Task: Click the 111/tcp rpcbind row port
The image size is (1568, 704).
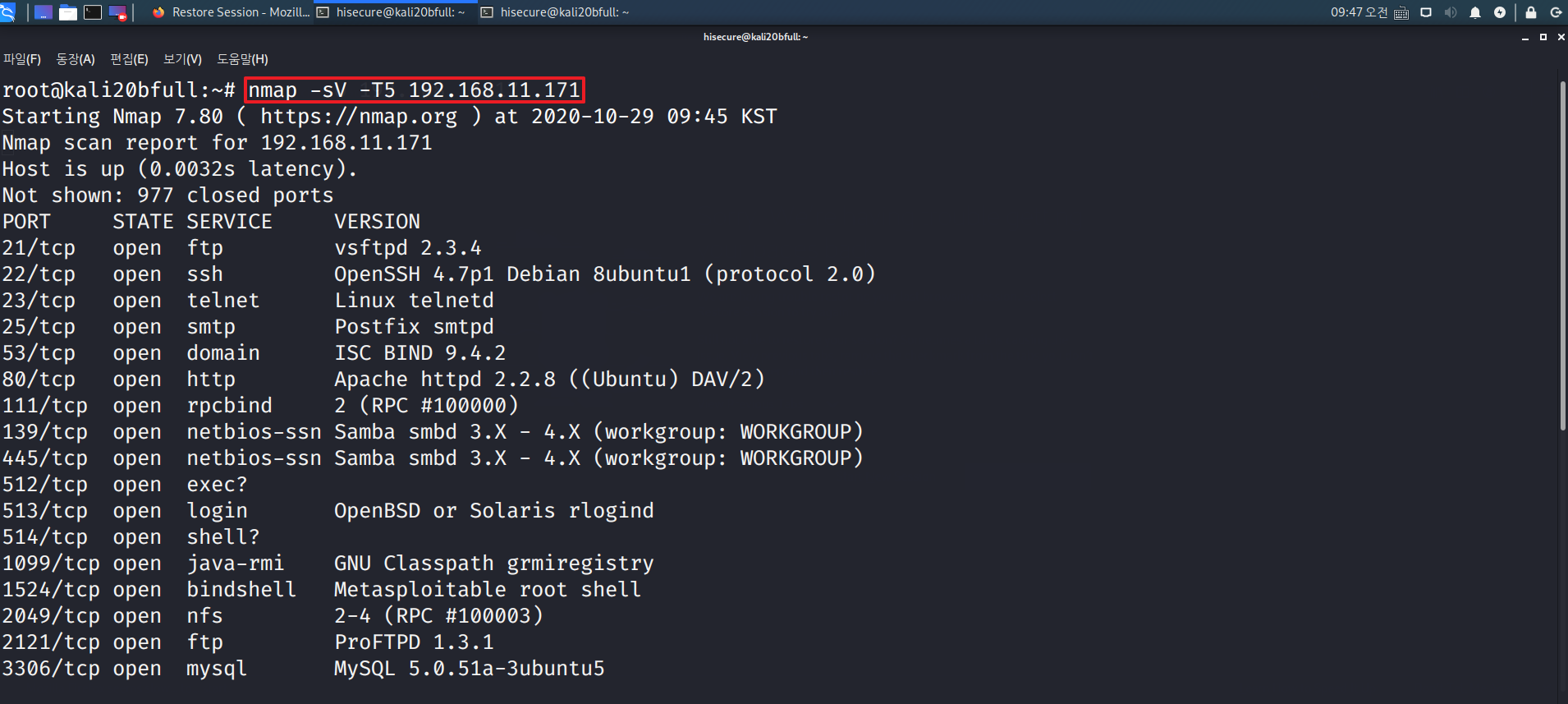Action: [44, 406]
